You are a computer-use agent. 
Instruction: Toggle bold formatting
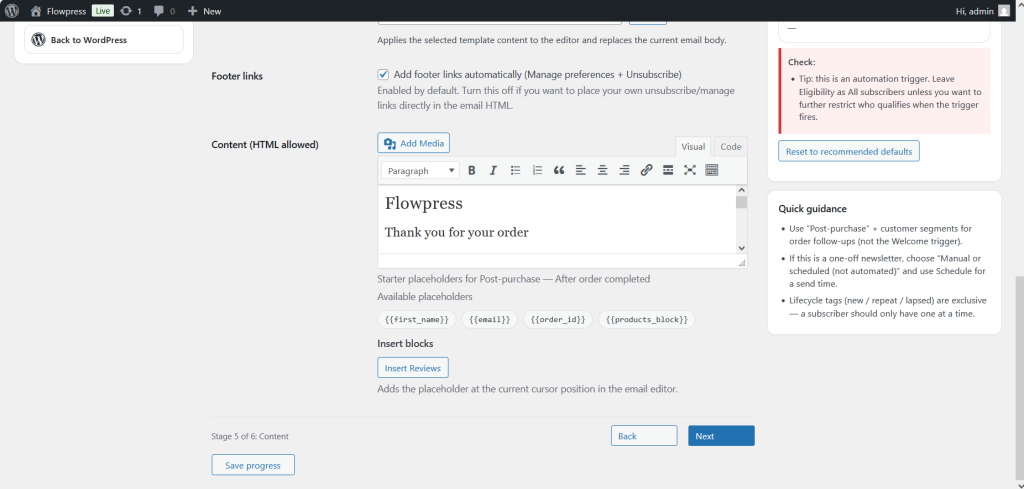coord(472,170)
